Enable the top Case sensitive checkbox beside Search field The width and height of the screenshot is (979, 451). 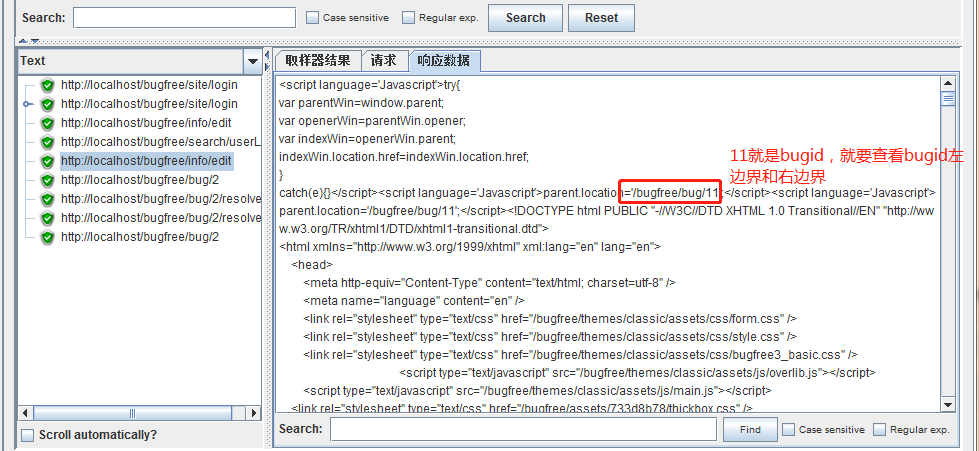tap(312, 17)
